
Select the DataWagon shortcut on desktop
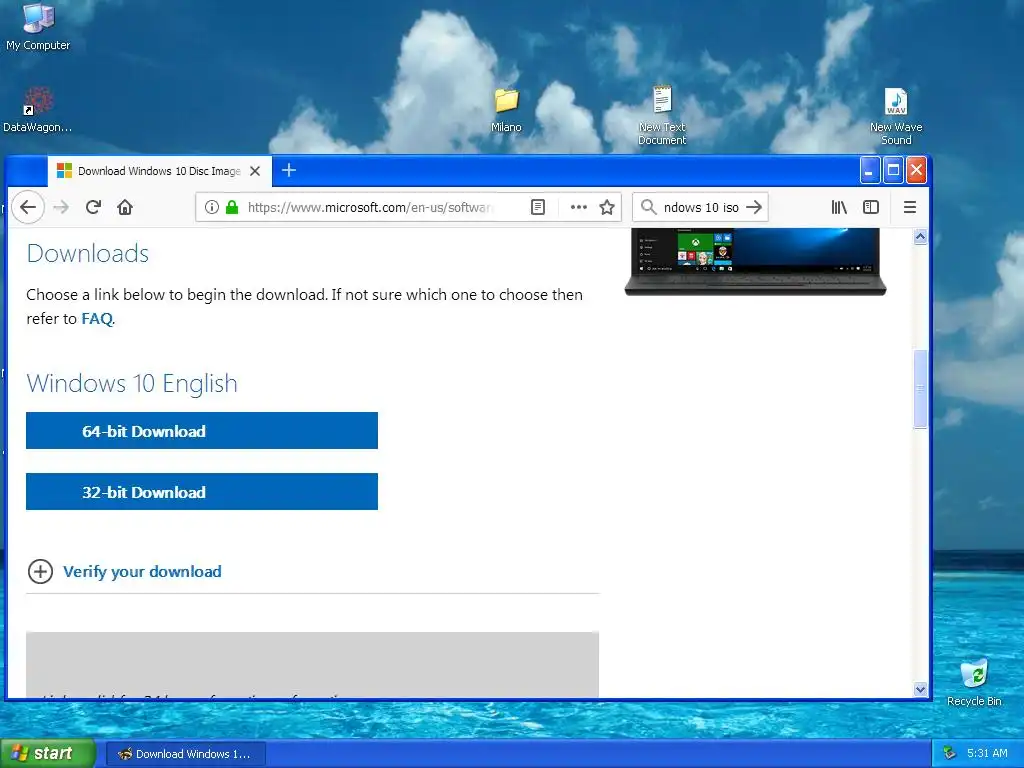click(37, 110)
